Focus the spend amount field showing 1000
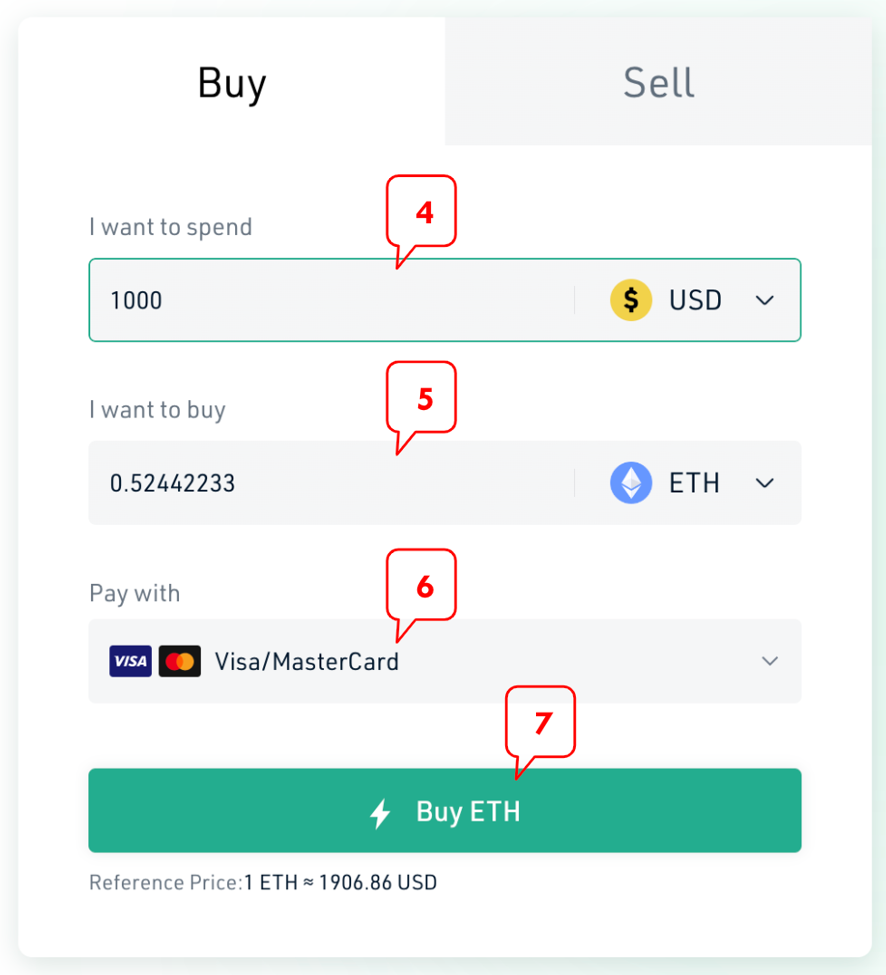The height and width of the screenshot is (975, 886). coord(332,300)
